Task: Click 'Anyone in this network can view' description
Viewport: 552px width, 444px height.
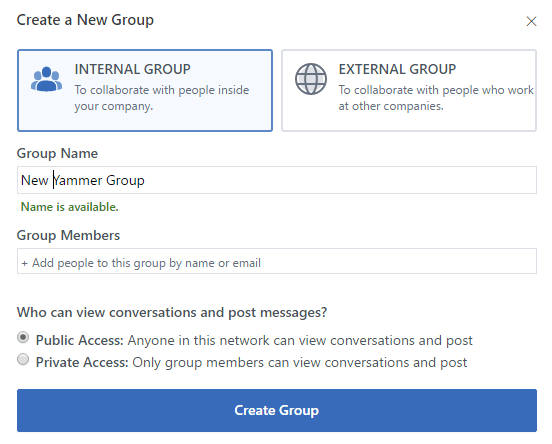Action: pyautogui.click(x=300, y=340)
